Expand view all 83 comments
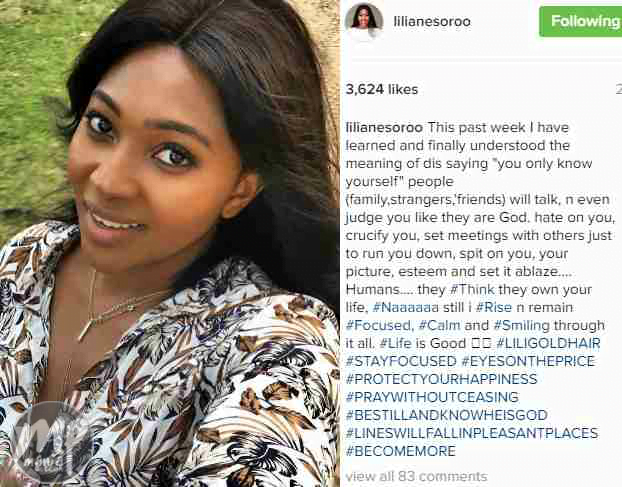This screenshot has width=622, height=487. coord(417,476)
